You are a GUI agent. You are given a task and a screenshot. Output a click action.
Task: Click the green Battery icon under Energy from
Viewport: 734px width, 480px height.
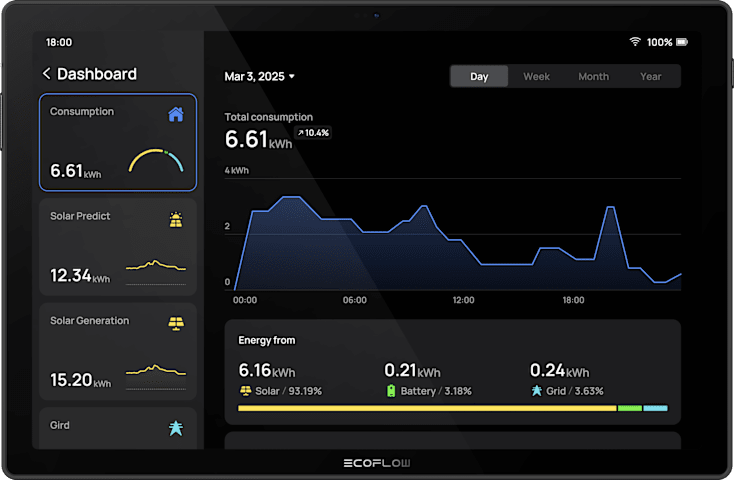tap(391, 391)
